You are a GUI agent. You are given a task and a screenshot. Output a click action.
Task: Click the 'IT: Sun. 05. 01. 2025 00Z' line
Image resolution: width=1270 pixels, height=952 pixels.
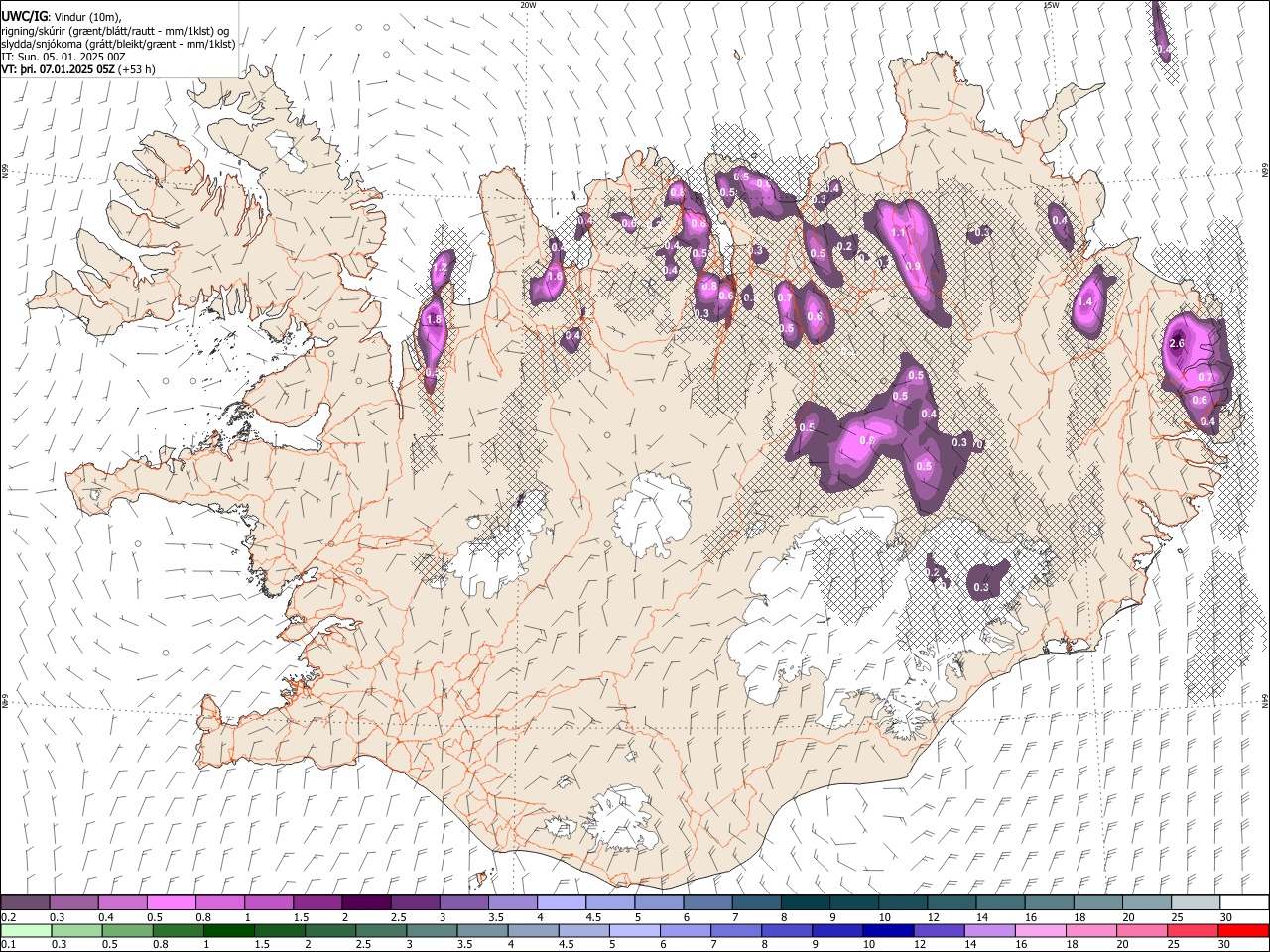(x=62, y=57)
